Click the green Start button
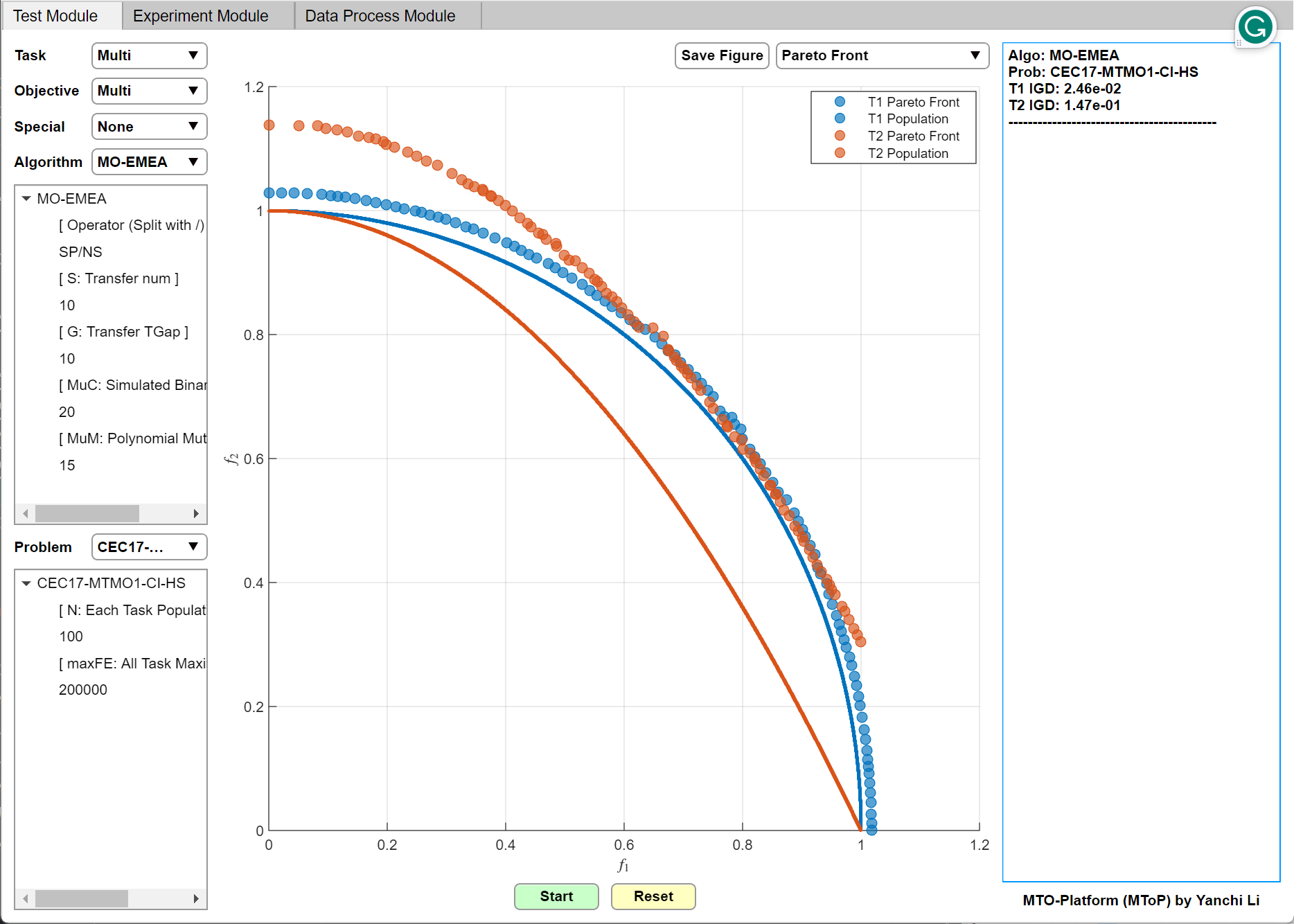Image resolution: width=1294 pixels, height=924 pixels. coord(556,896)
